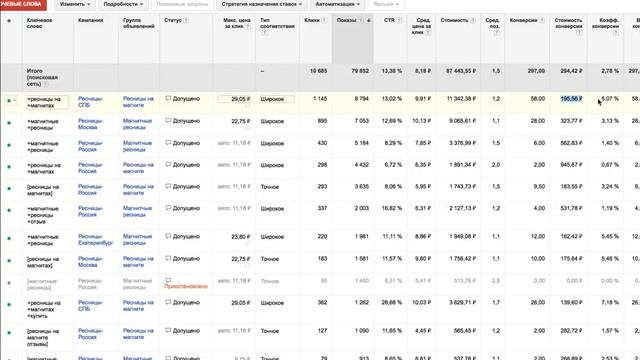Open status speech bubble in 430 clicks row
This screenshot has width=640, height=360.
[x=168, y=143]
